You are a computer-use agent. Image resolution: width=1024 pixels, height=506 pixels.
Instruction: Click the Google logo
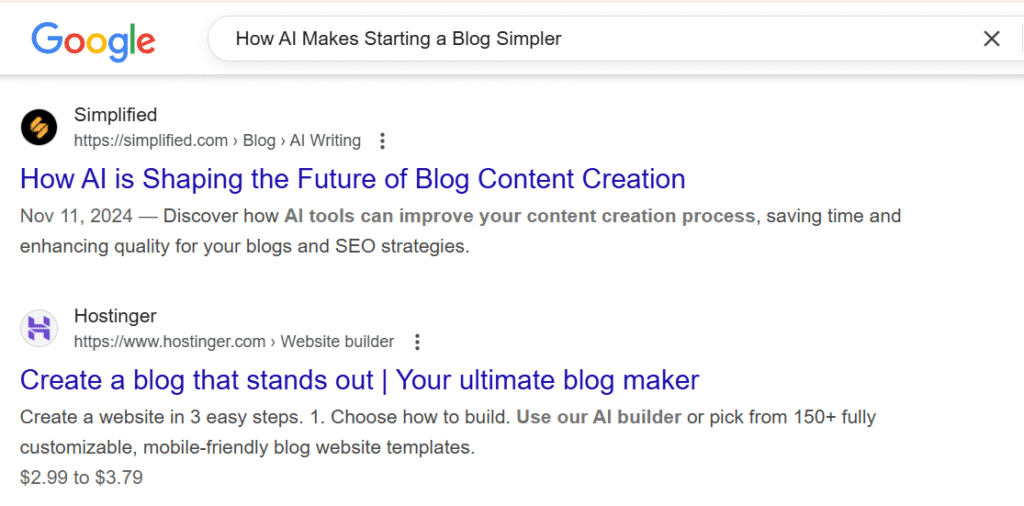[93, 40]
